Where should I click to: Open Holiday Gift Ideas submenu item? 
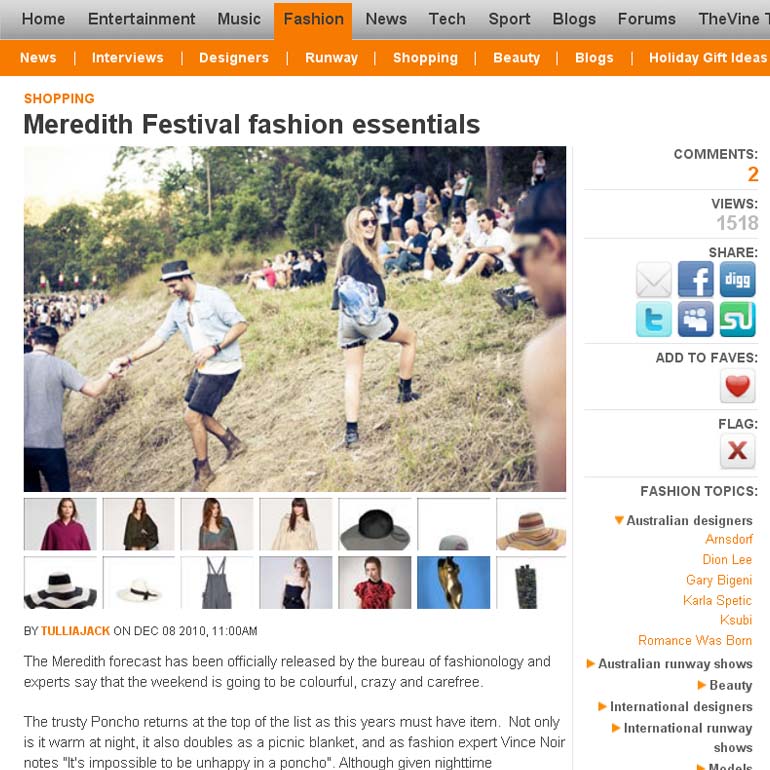[x=708, y=57]
